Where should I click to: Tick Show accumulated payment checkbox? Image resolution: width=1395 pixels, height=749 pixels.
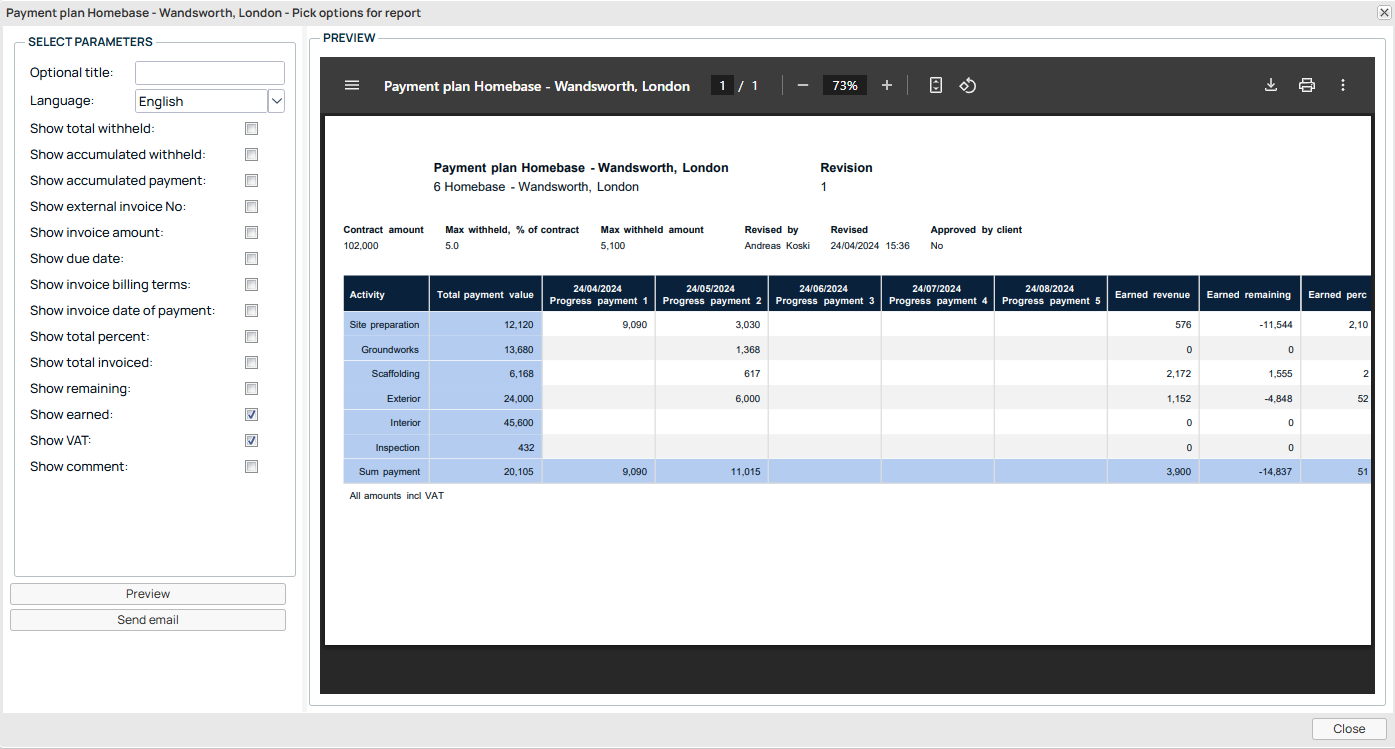click(x=252, y=181)
